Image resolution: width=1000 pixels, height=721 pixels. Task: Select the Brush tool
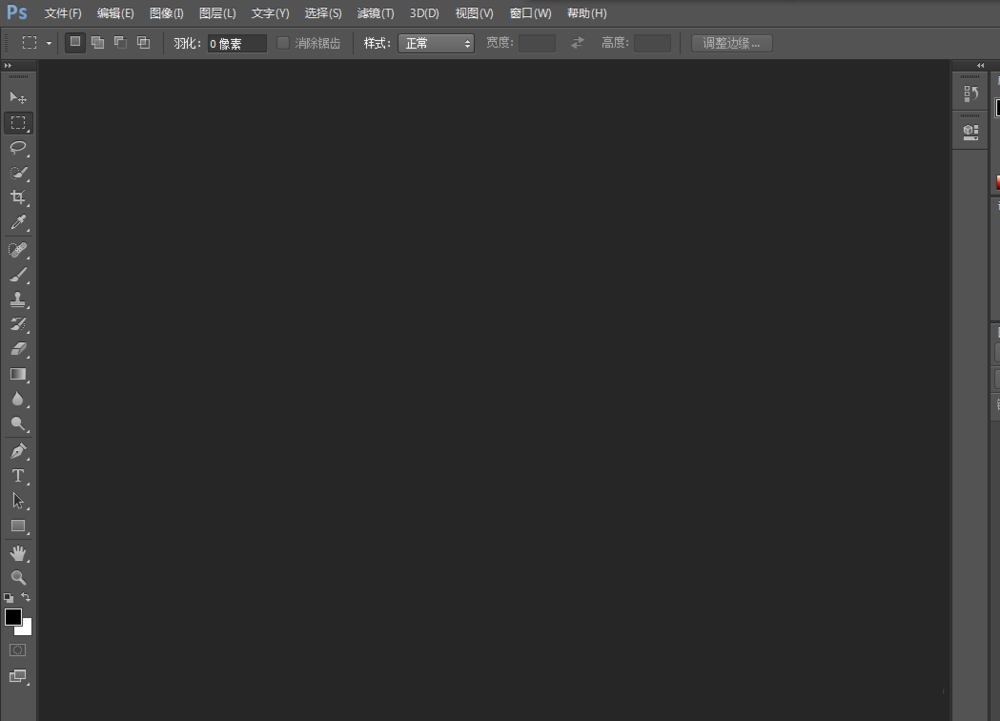(x=18, y=275)
